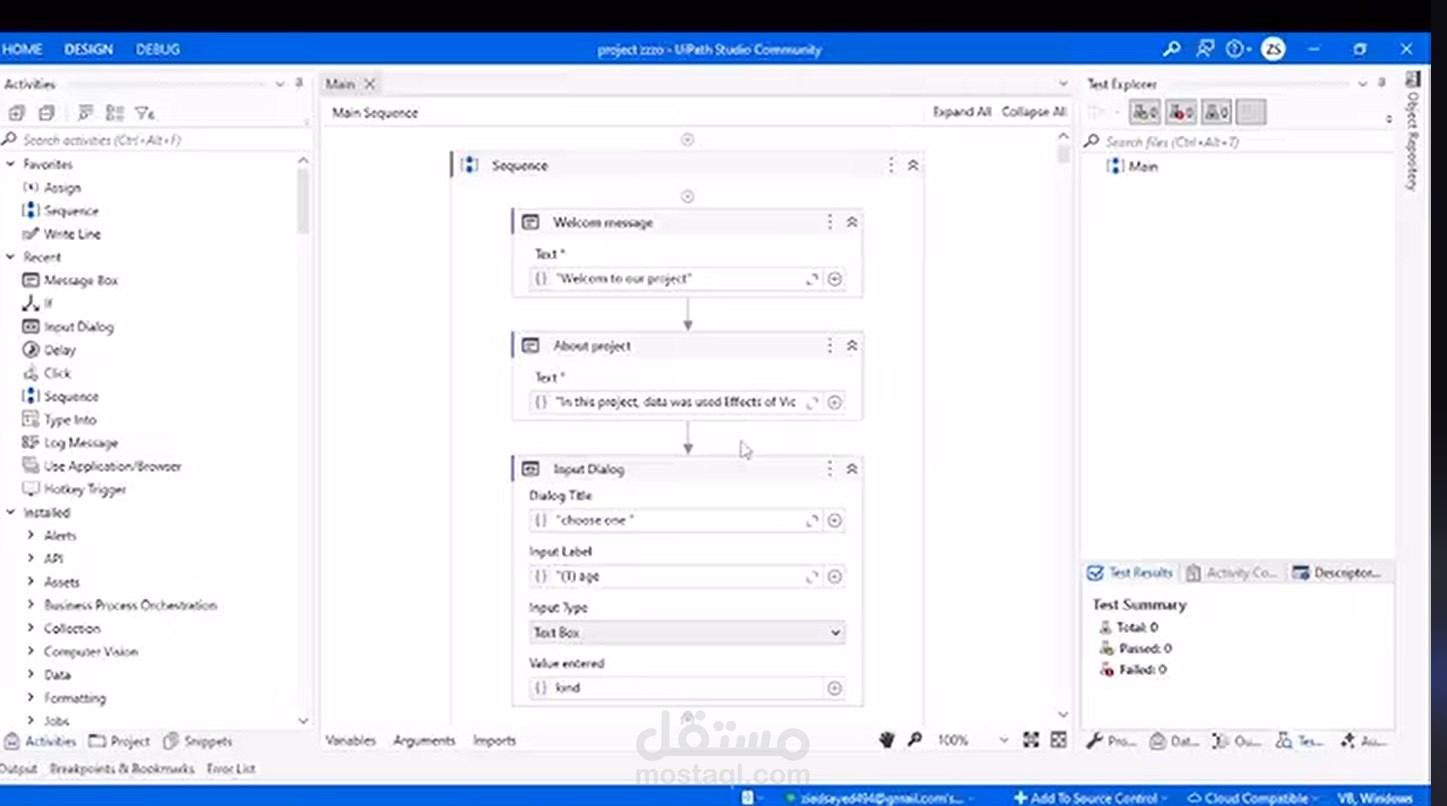
Task: Click the group-by list icon in Activities toolbar
Action: click(x=115, y=113)
